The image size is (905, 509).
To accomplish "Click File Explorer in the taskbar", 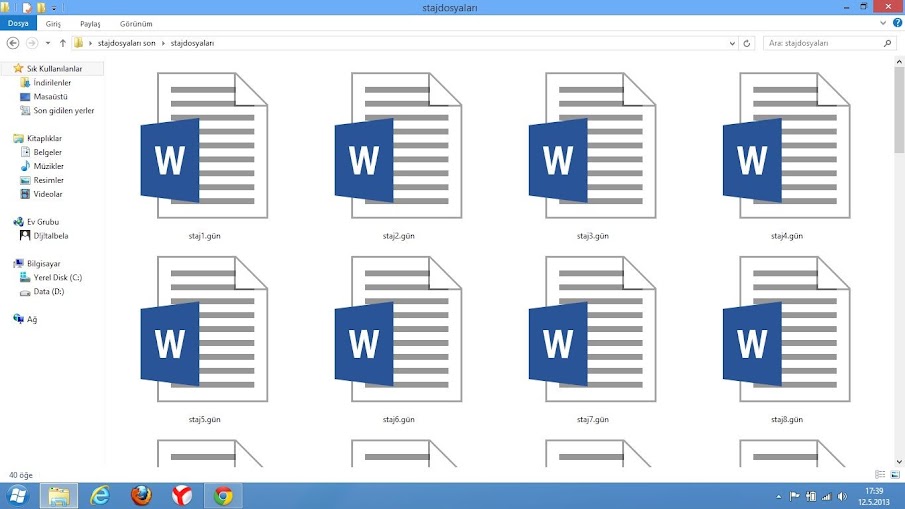I will [x=59, y=496].
